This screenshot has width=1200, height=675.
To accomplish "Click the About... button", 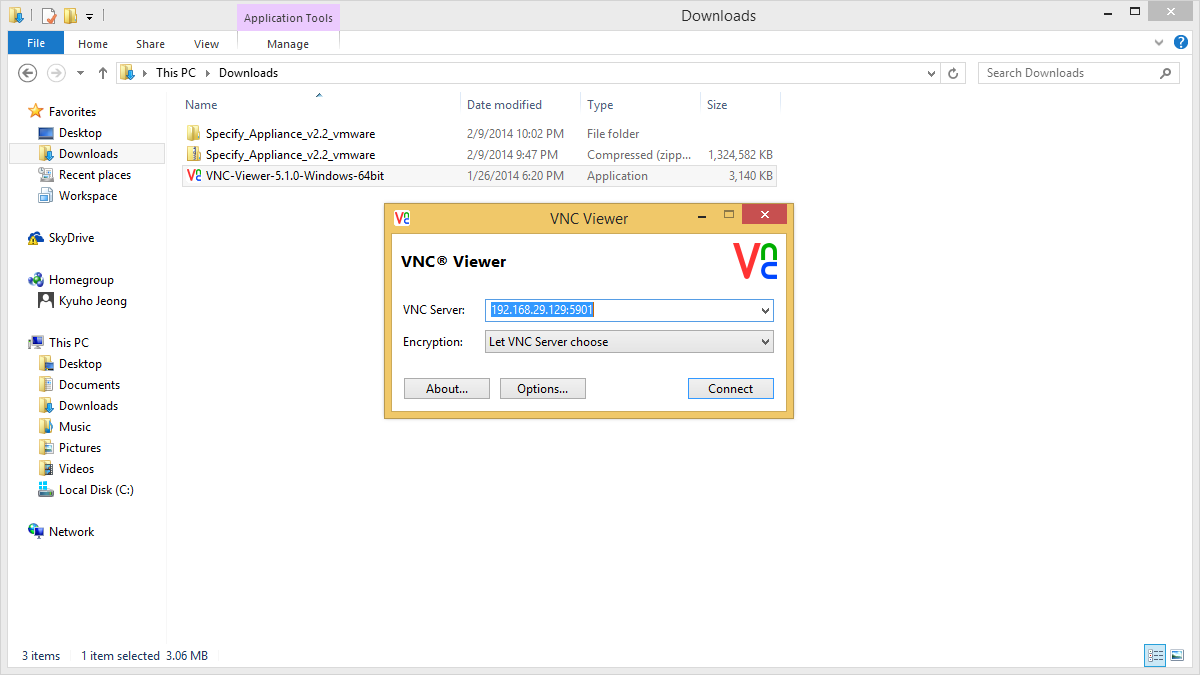I will (447, 389).
